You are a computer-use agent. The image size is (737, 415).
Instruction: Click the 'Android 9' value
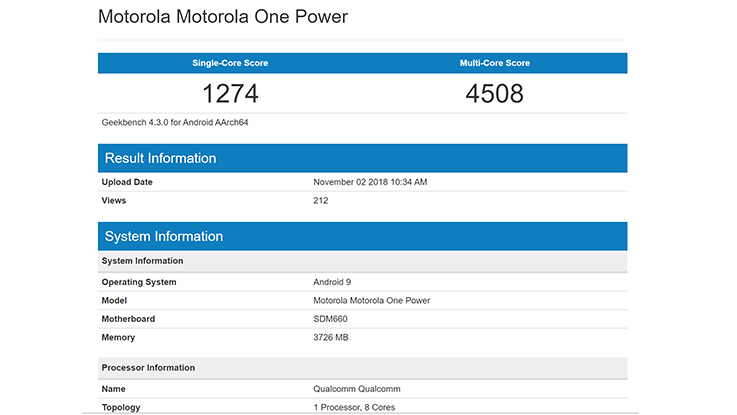click(332, 282)
